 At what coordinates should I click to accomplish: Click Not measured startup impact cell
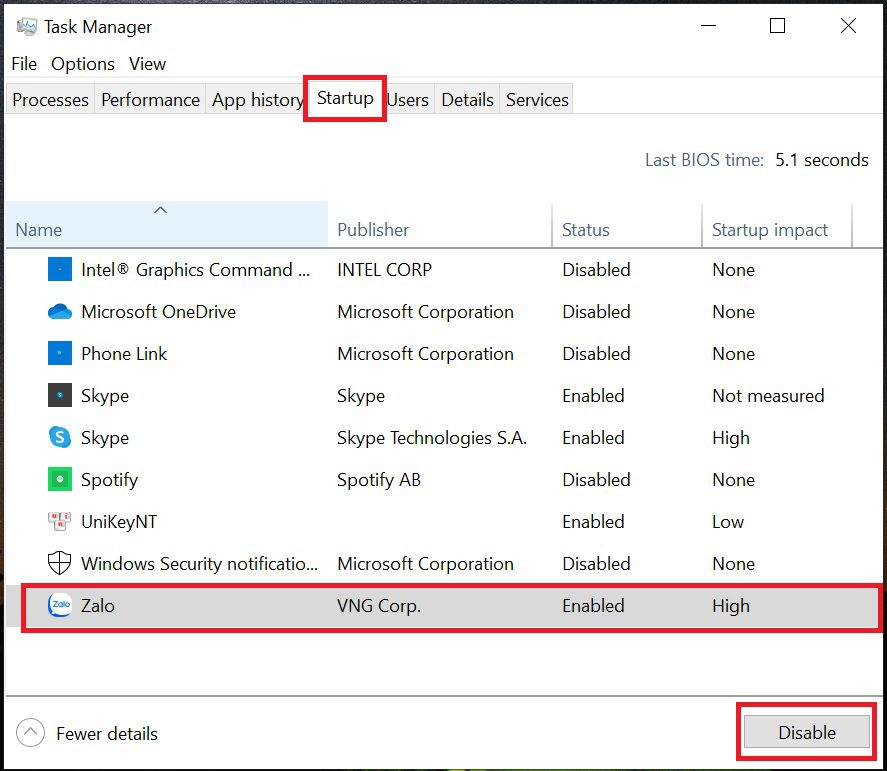coord(768,395)
